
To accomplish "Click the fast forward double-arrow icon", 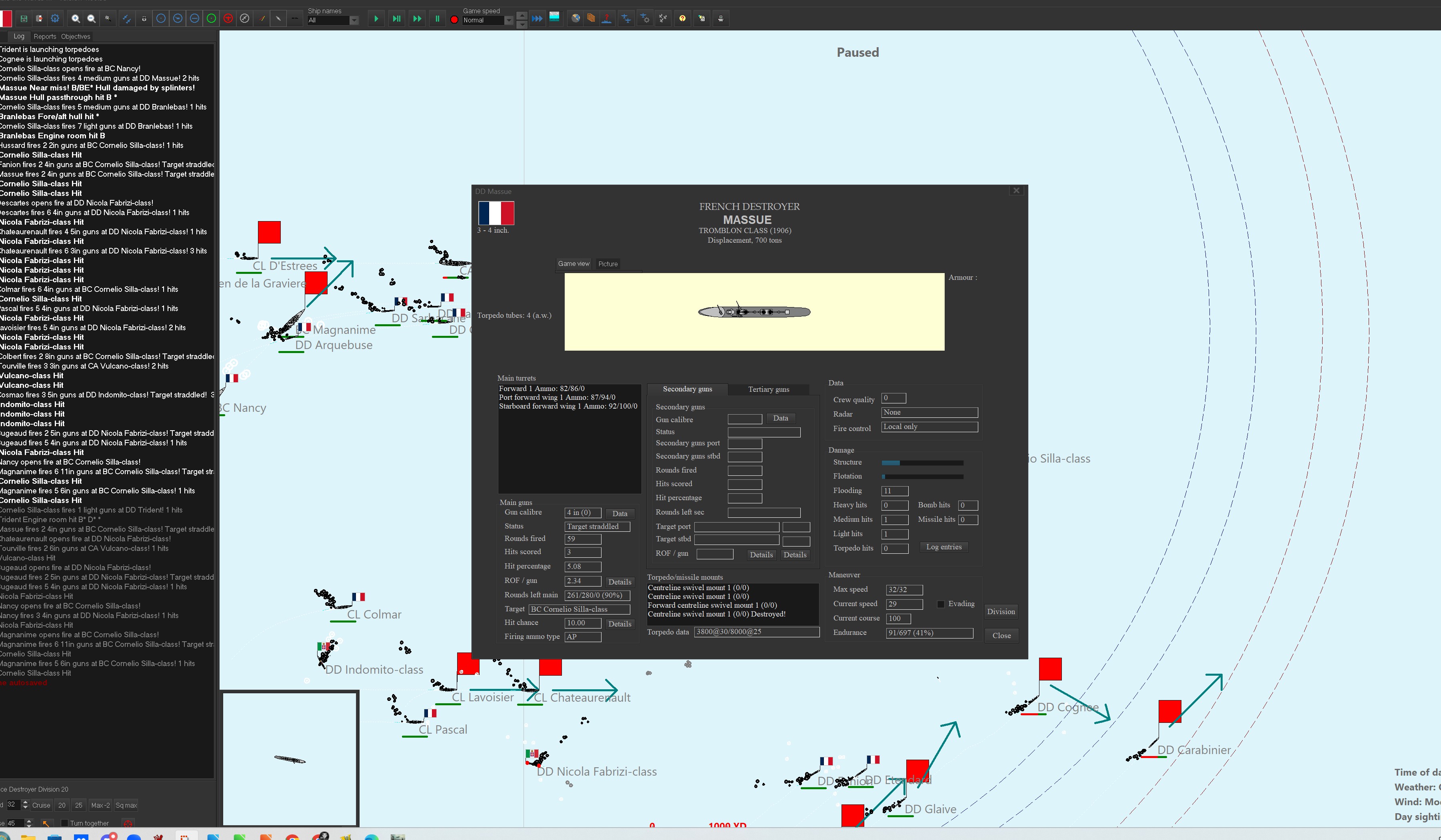I will [x=417, y=19].
